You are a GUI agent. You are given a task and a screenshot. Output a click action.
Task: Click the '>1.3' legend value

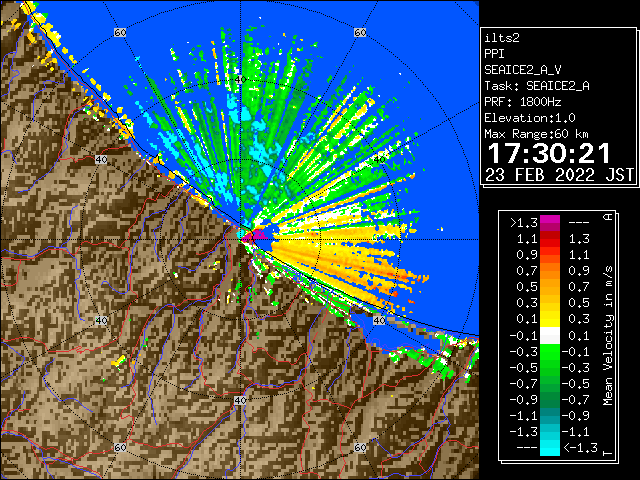click(x=524, y=223)
